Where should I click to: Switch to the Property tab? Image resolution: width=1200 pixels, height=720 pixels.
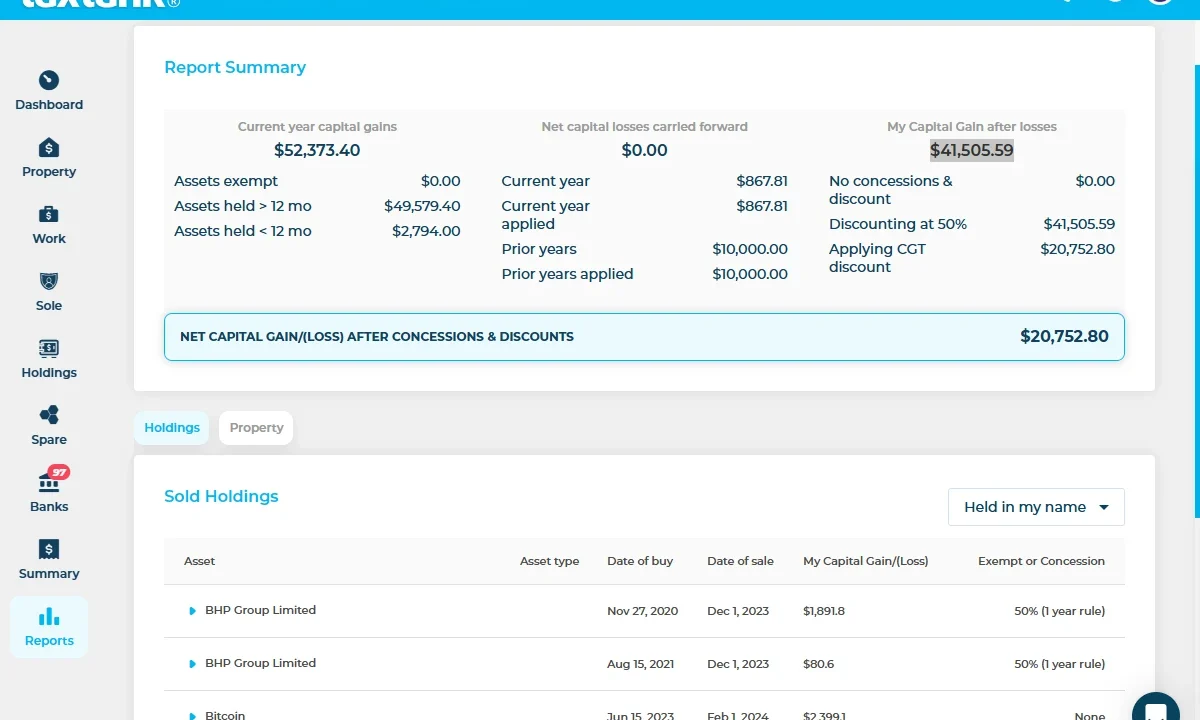256,428
